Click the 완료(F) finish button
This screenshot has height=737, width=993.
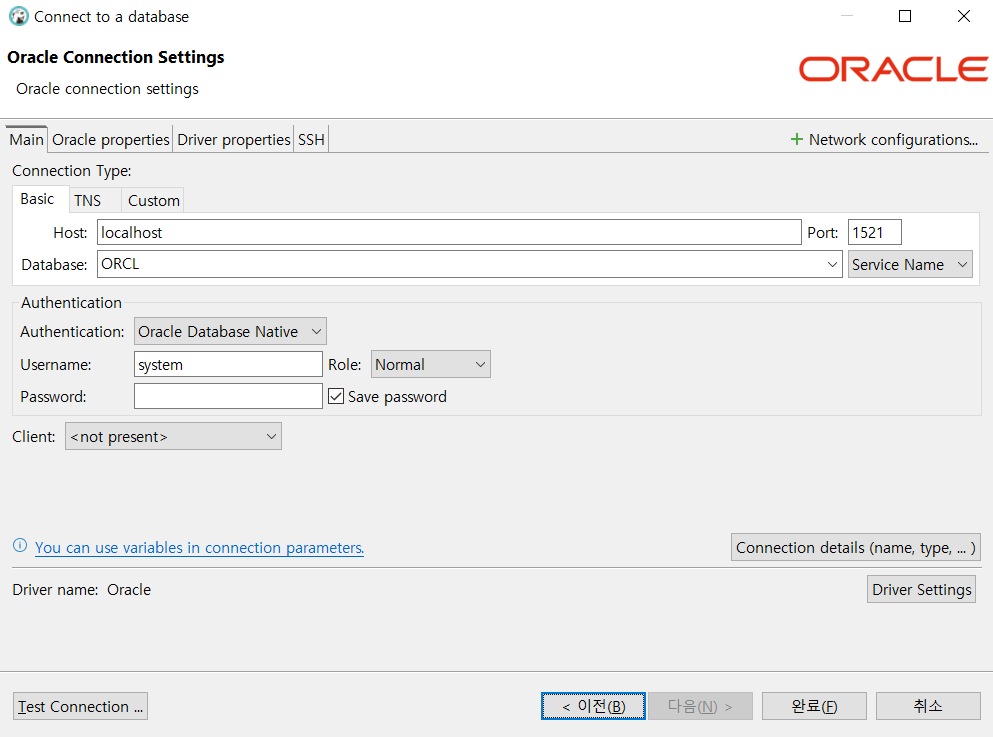point(814,706)
